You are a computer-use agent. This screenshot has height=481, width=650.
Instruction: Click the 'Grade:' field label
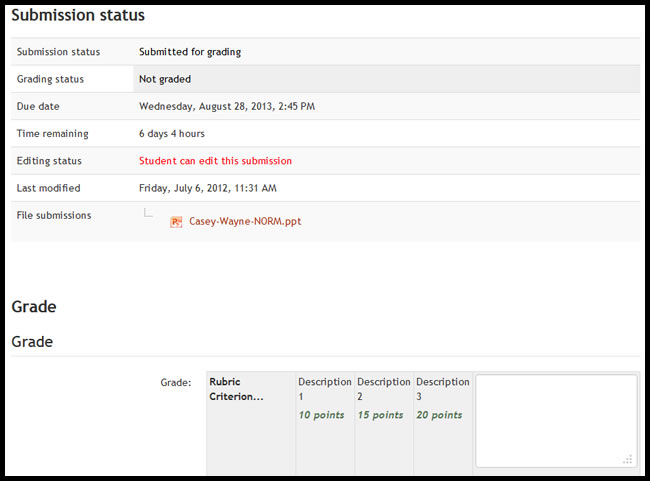click(176, 382)
